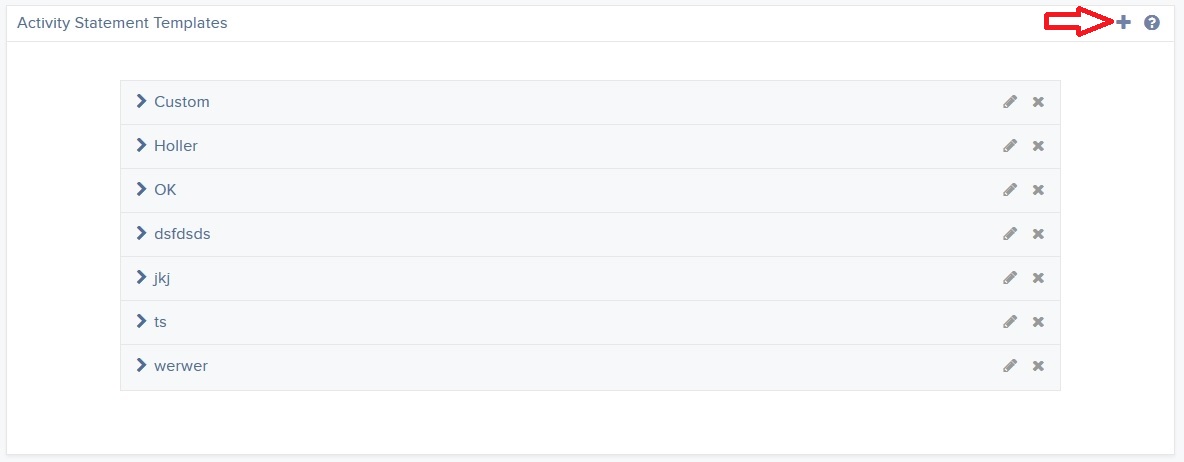Remove the Holler template
Image resolution: width=1184 pixels, height=462 pixels.
[x=1038, y=146]
